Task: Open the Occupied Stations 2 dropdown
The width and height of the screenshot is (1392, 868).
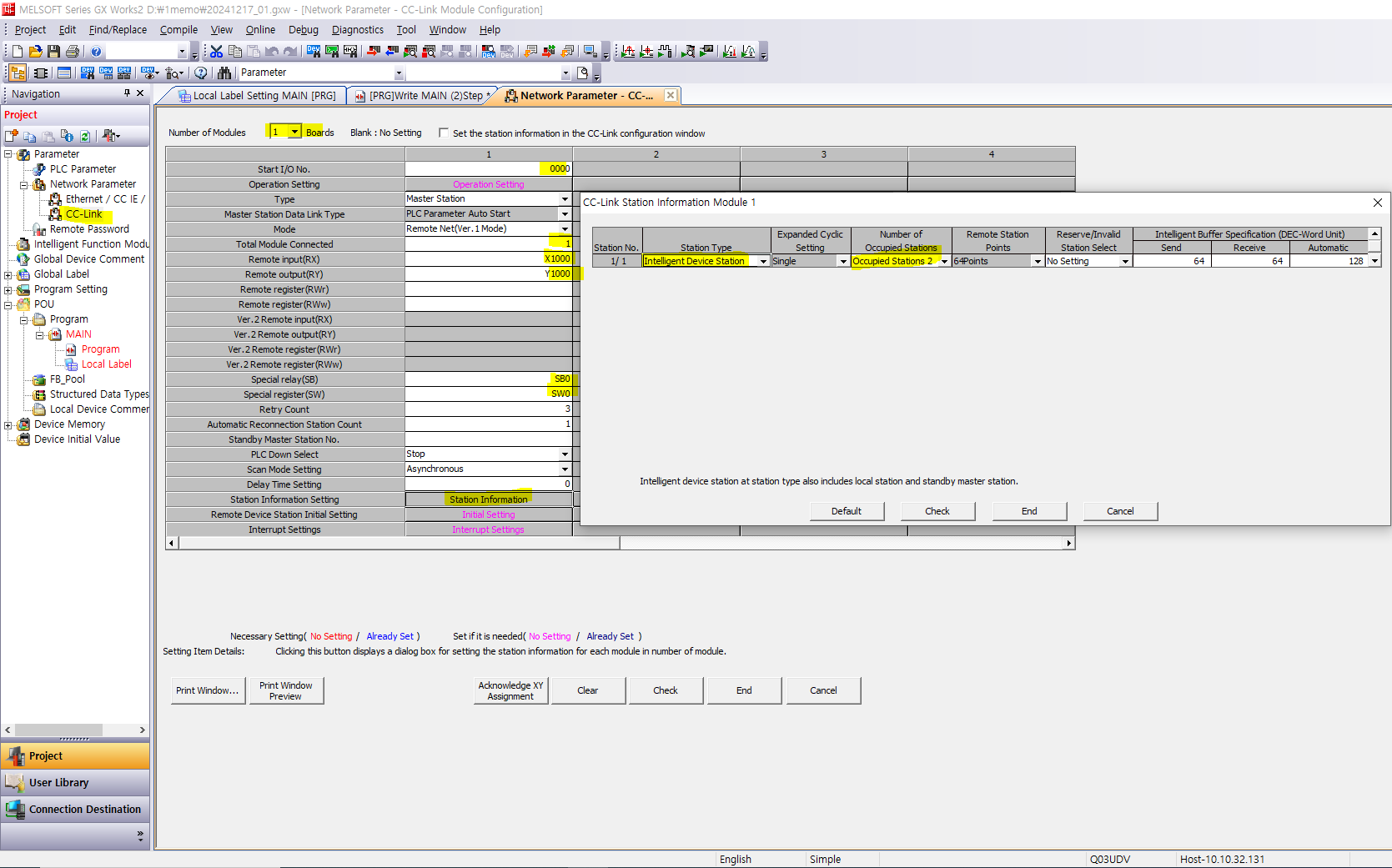Action: click(x=944, y=261)
